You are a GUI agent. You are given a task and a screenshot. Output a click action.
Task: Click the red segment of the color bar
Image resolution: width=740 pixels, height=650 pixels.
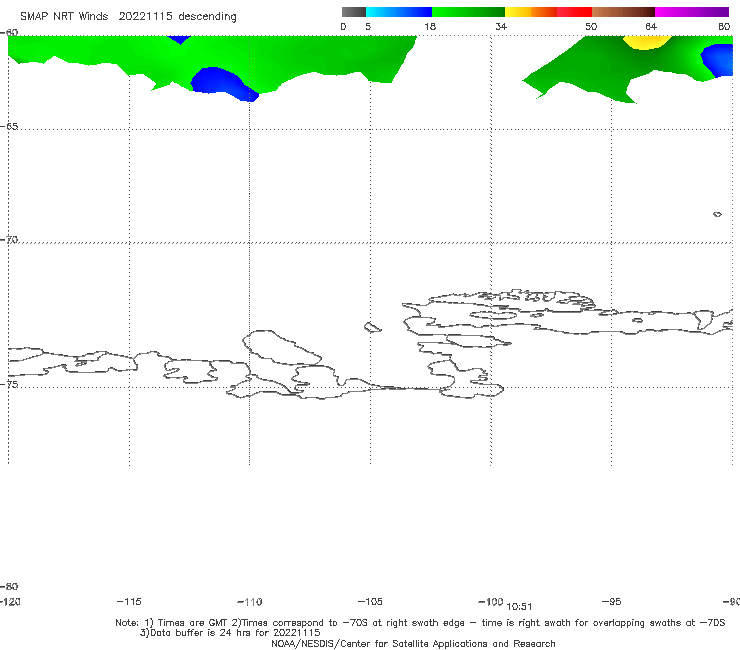point(574,12)
